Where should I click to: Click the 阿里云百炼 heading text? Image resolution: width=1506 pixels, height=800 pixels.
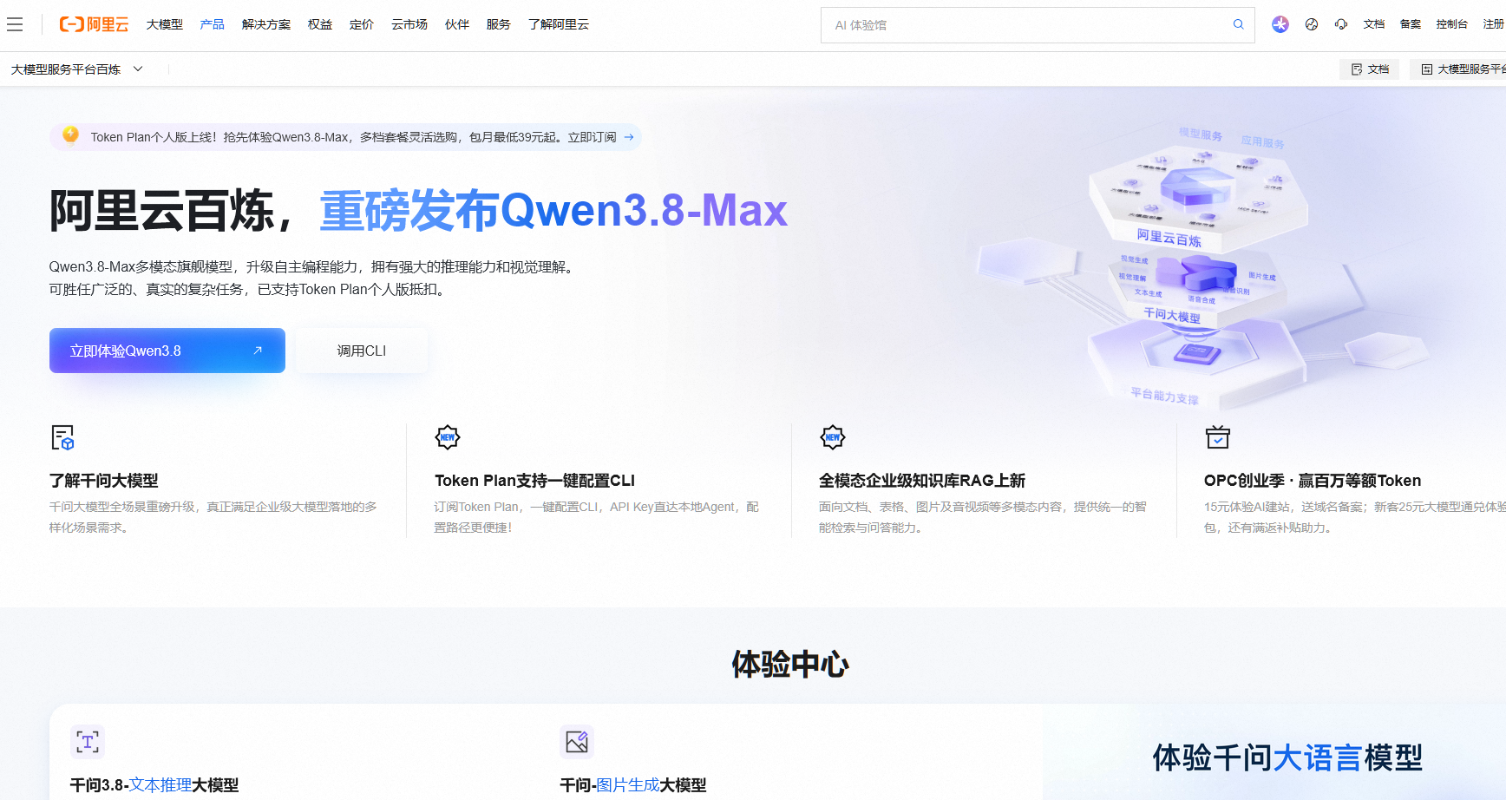pos(161,210)
